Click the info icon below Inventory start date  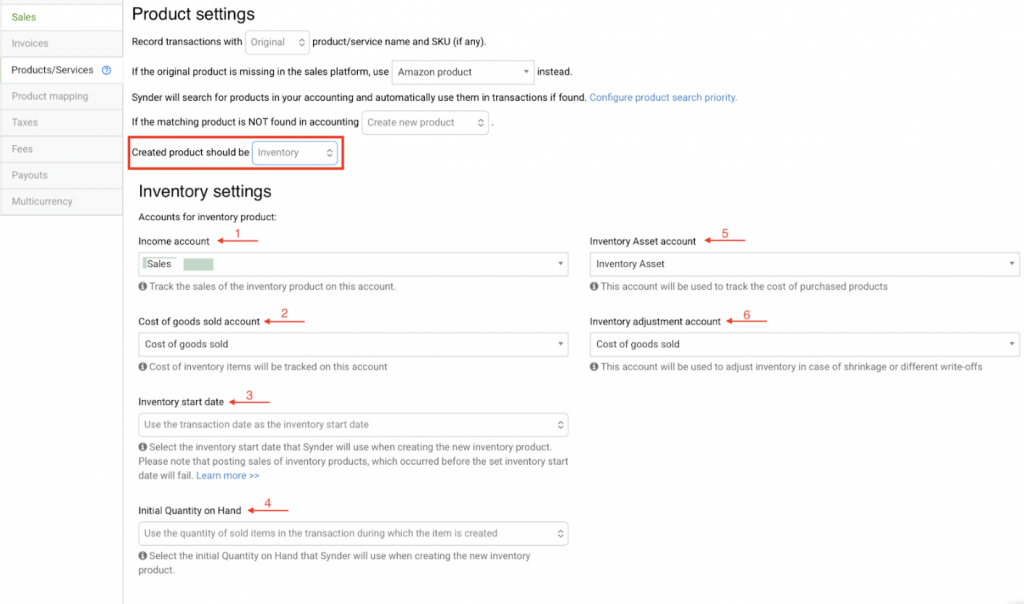point(143,447)
